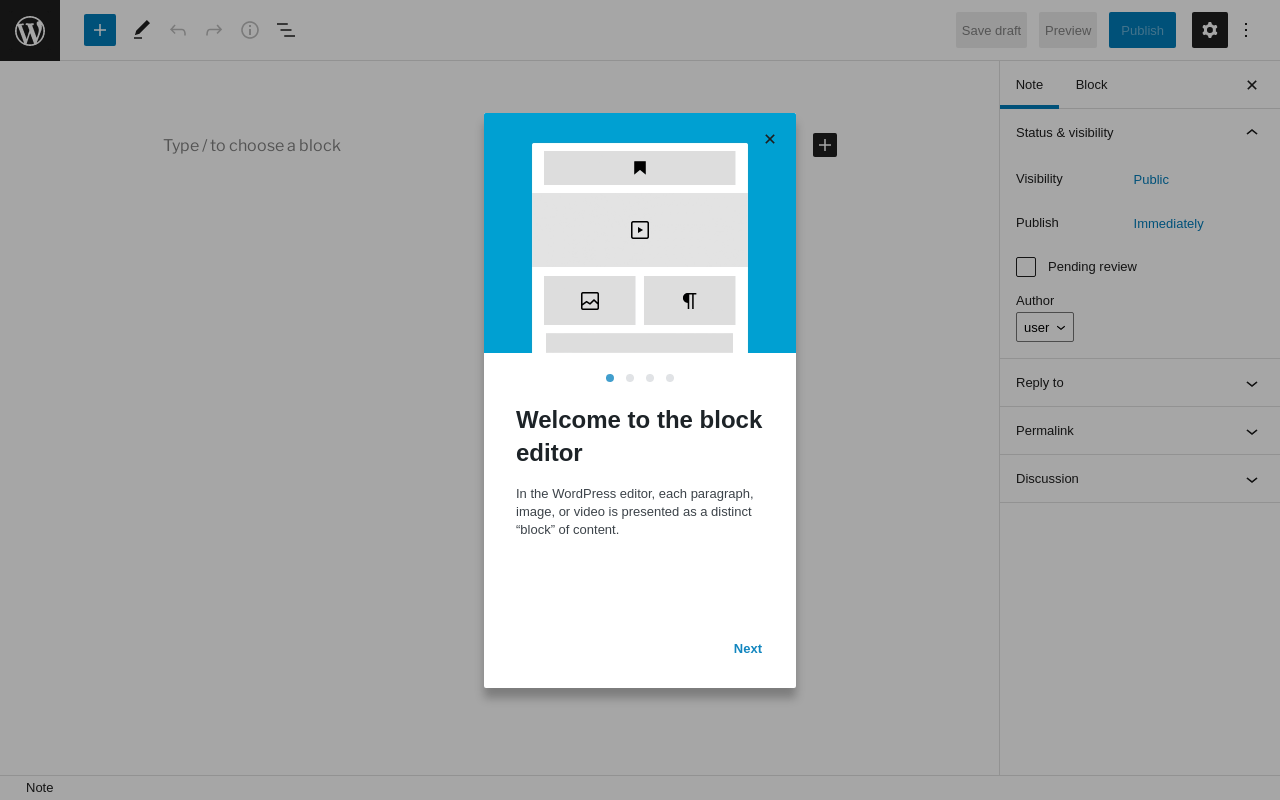The image size is (1280, 800).
Task: Switch to the Note tab
Action: click(1030, 85)
